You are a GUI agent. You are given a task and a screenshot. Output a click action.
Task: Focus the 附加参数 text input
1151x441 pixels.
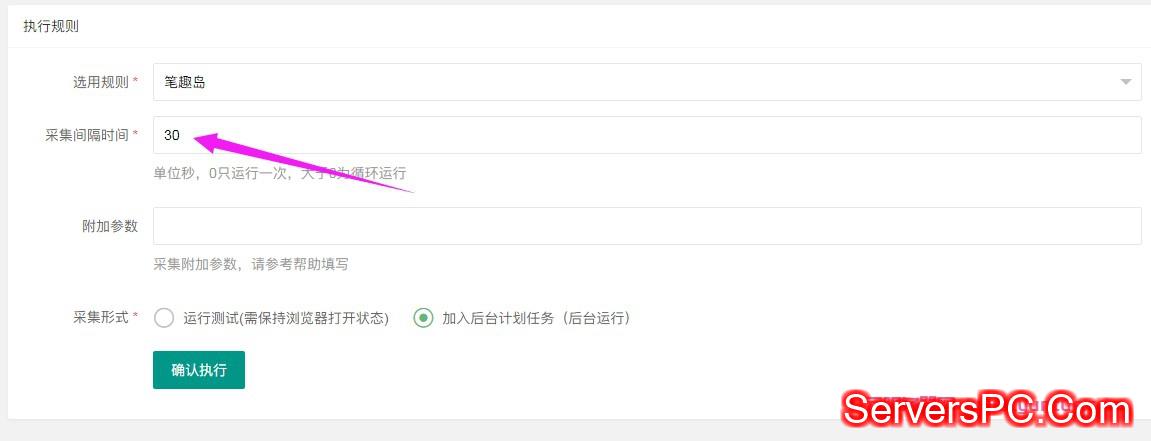pos(647,226)
